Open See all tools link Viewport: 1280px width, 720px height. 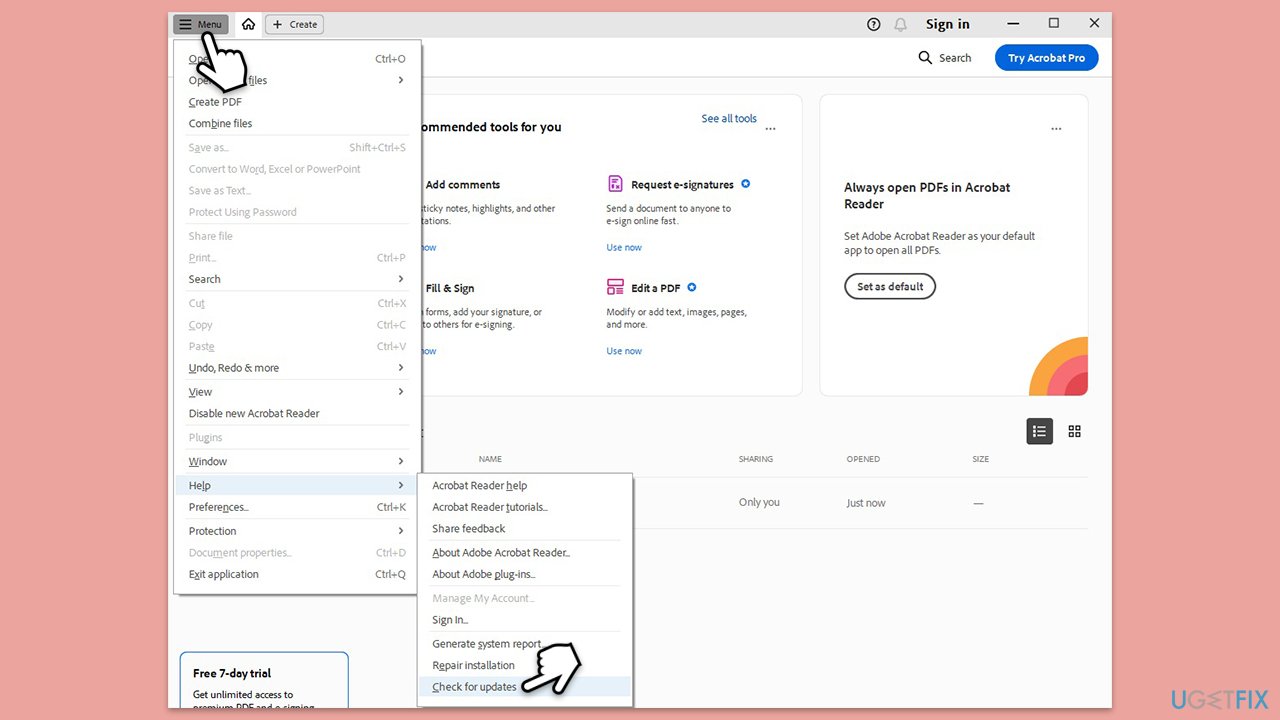729,118
